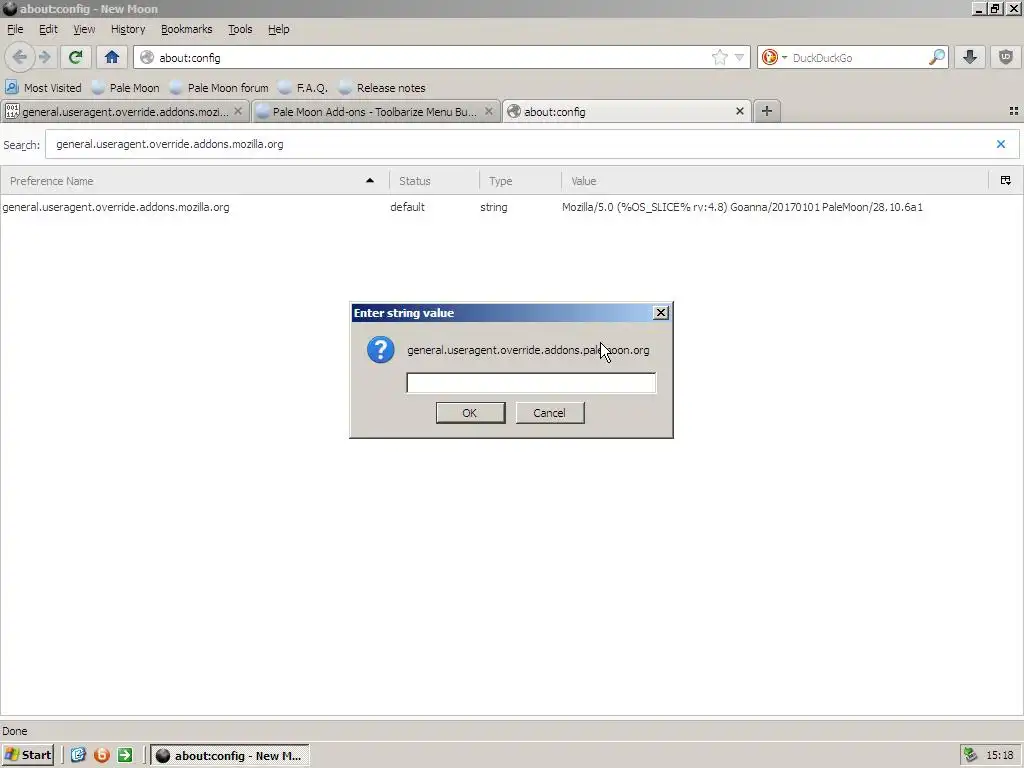
Task: Sort by the Value column header
Action: (x=775, y=181)
